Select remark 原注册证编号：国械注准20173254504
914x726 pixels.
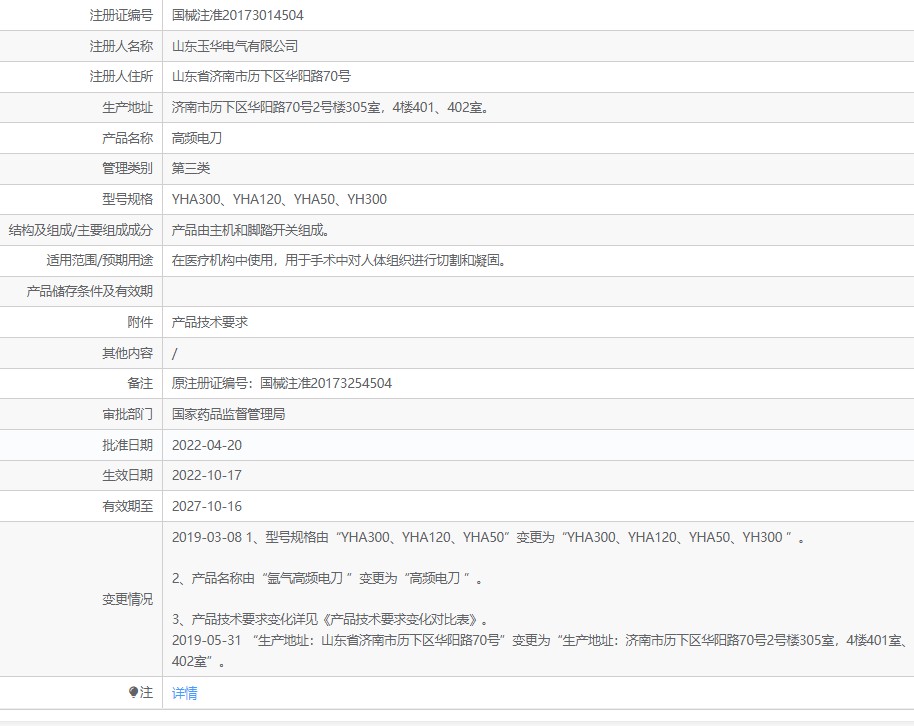coord(282,383)
